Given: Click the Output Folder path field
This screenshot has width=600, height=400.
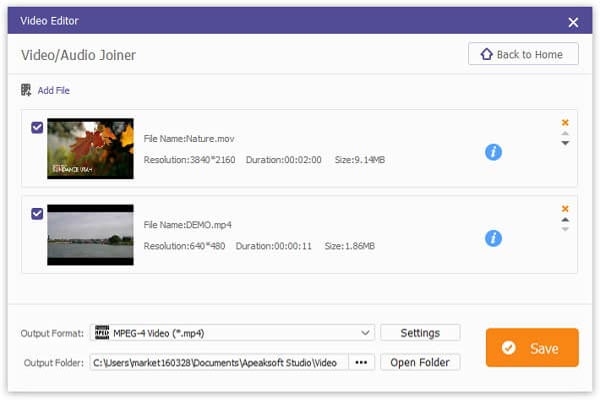Looking at the screenshot, I should (x=219, y=362).
